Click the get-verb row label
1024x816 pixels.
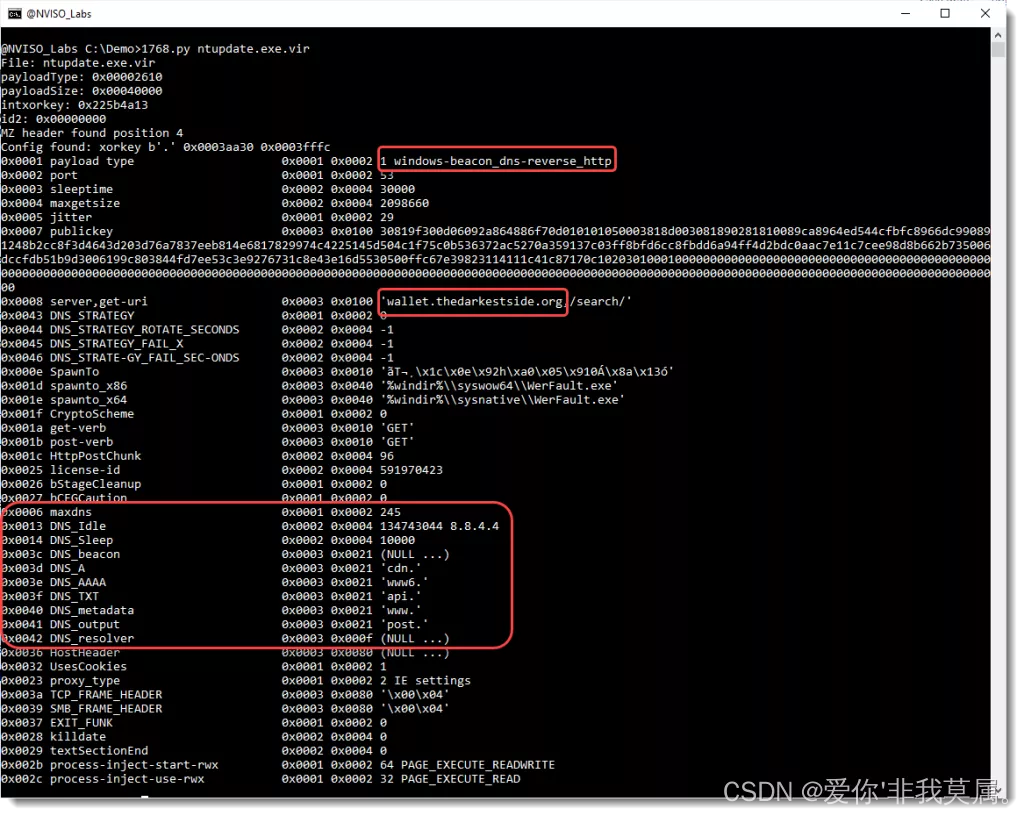click(x=78, y=428)
